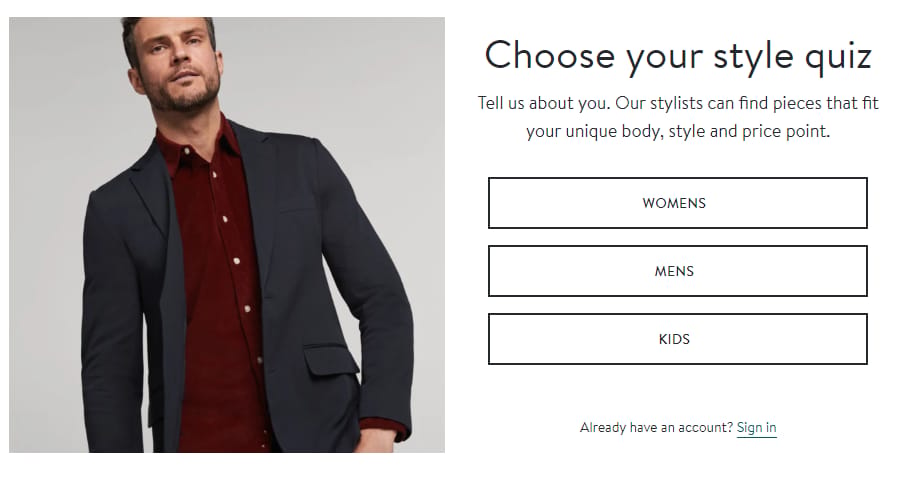This screenshot has height=477, width=913.
Task: Choose the WOMENS style quiz
Action: (x=677, y=203)
